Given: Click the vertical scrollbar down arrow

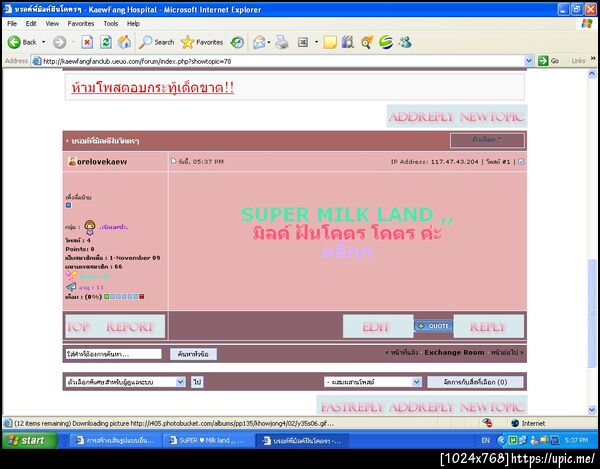Looking at the screenshot, I should [x=592, y=410].
